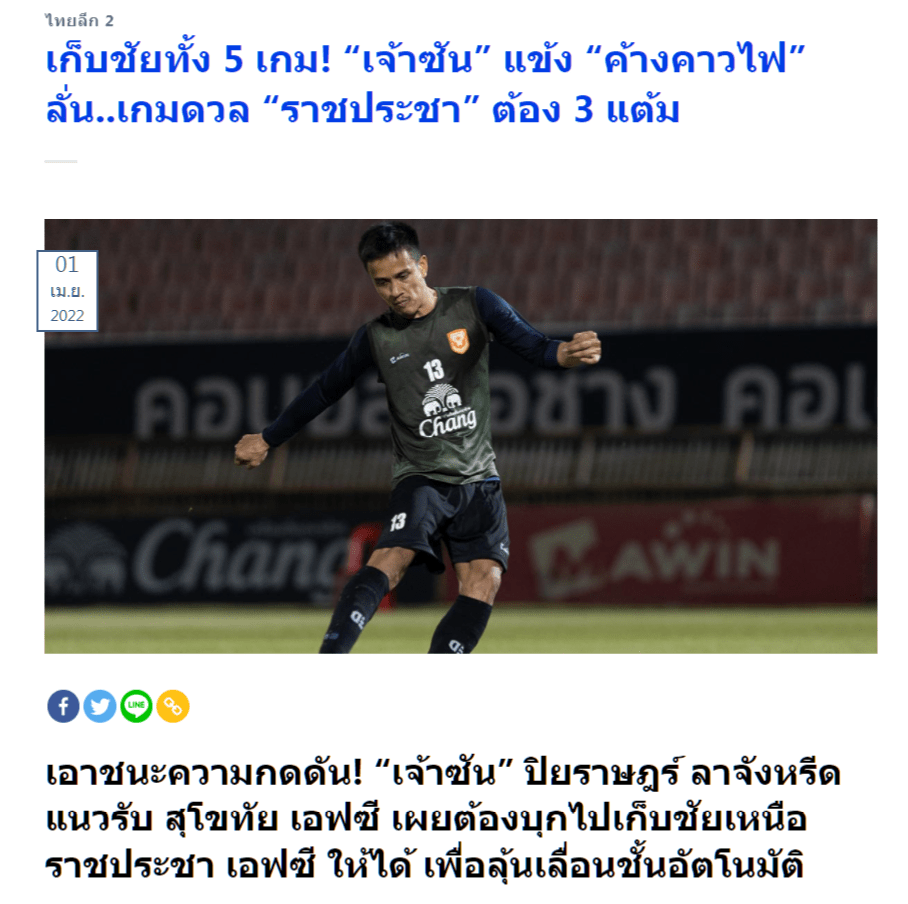Click the paragraph line starting with ราชประชา เอฟซี

(424, 866)
